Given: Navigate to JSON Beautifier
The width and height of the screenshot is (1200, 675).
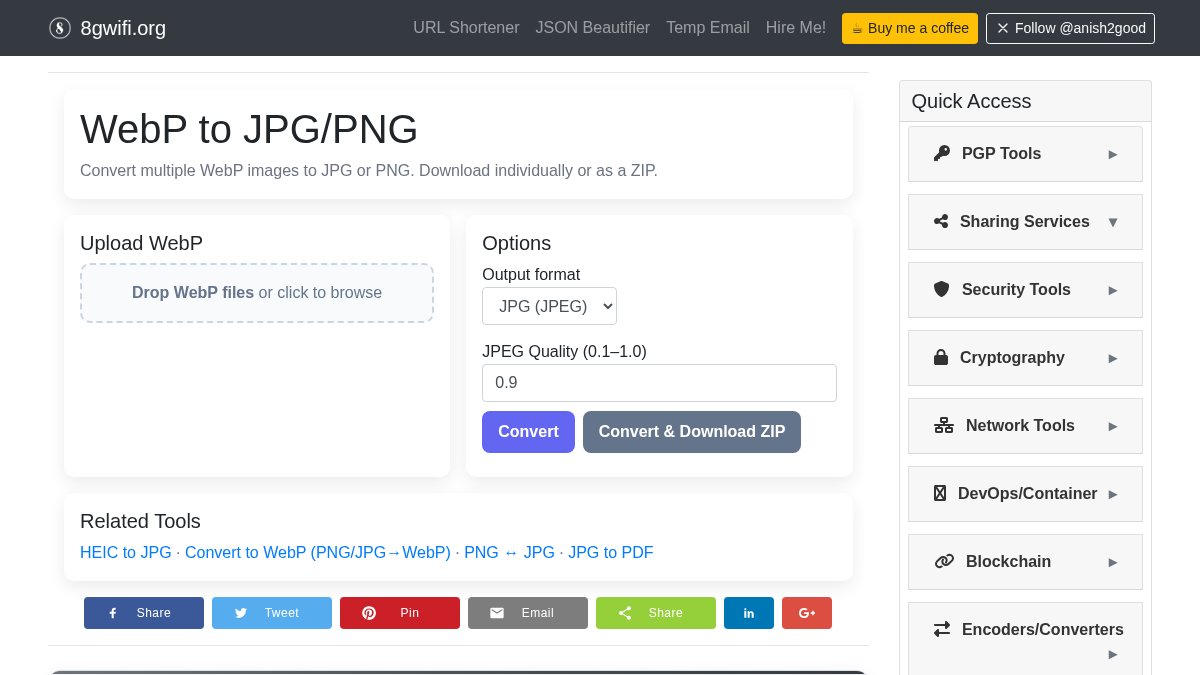Looking at the screenshot, I should (x=592, y=28).
